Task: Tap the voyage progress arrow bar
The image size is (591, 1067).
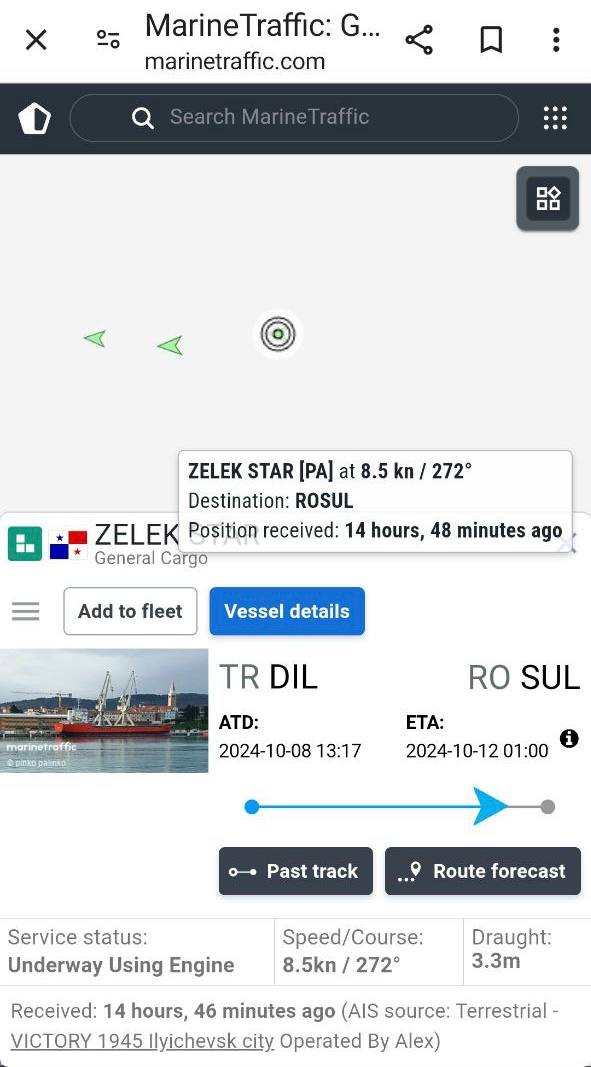Action: click(x=400, y=806)
